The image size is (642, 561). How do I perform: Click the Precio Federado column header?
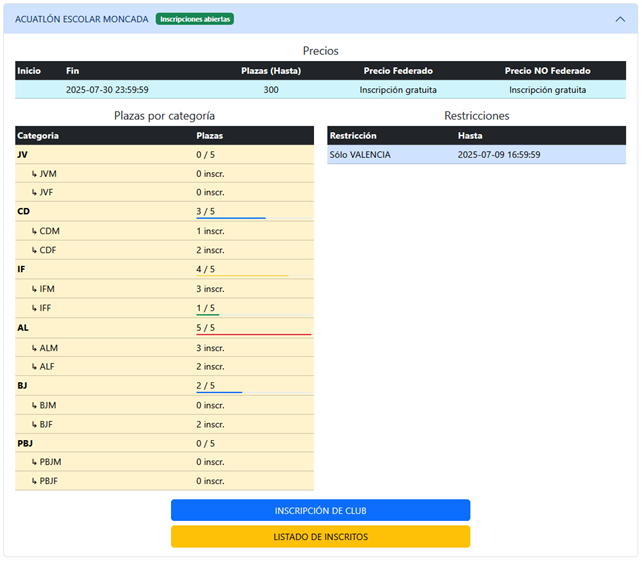(398, 71)
